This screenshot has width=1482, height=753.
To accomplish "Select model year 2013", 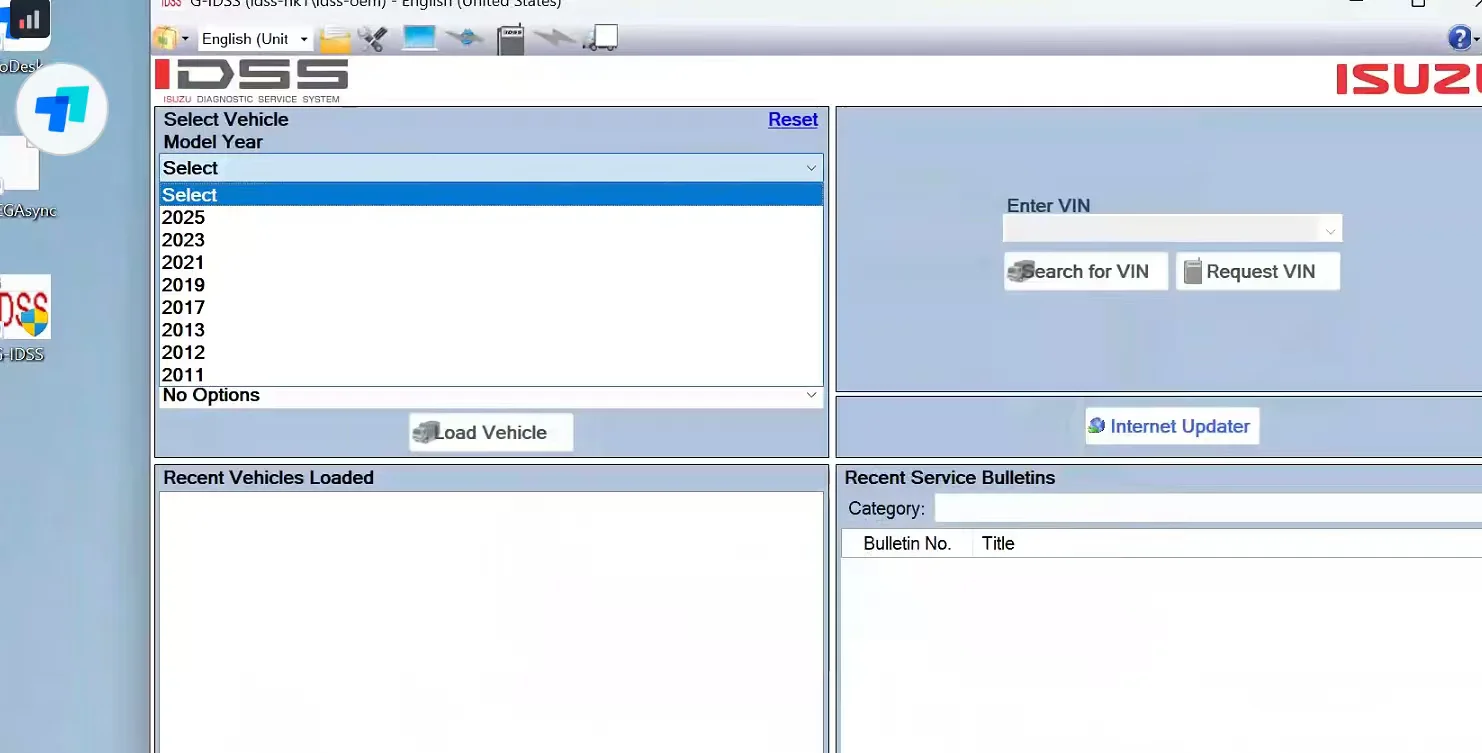I will point(491,330).
